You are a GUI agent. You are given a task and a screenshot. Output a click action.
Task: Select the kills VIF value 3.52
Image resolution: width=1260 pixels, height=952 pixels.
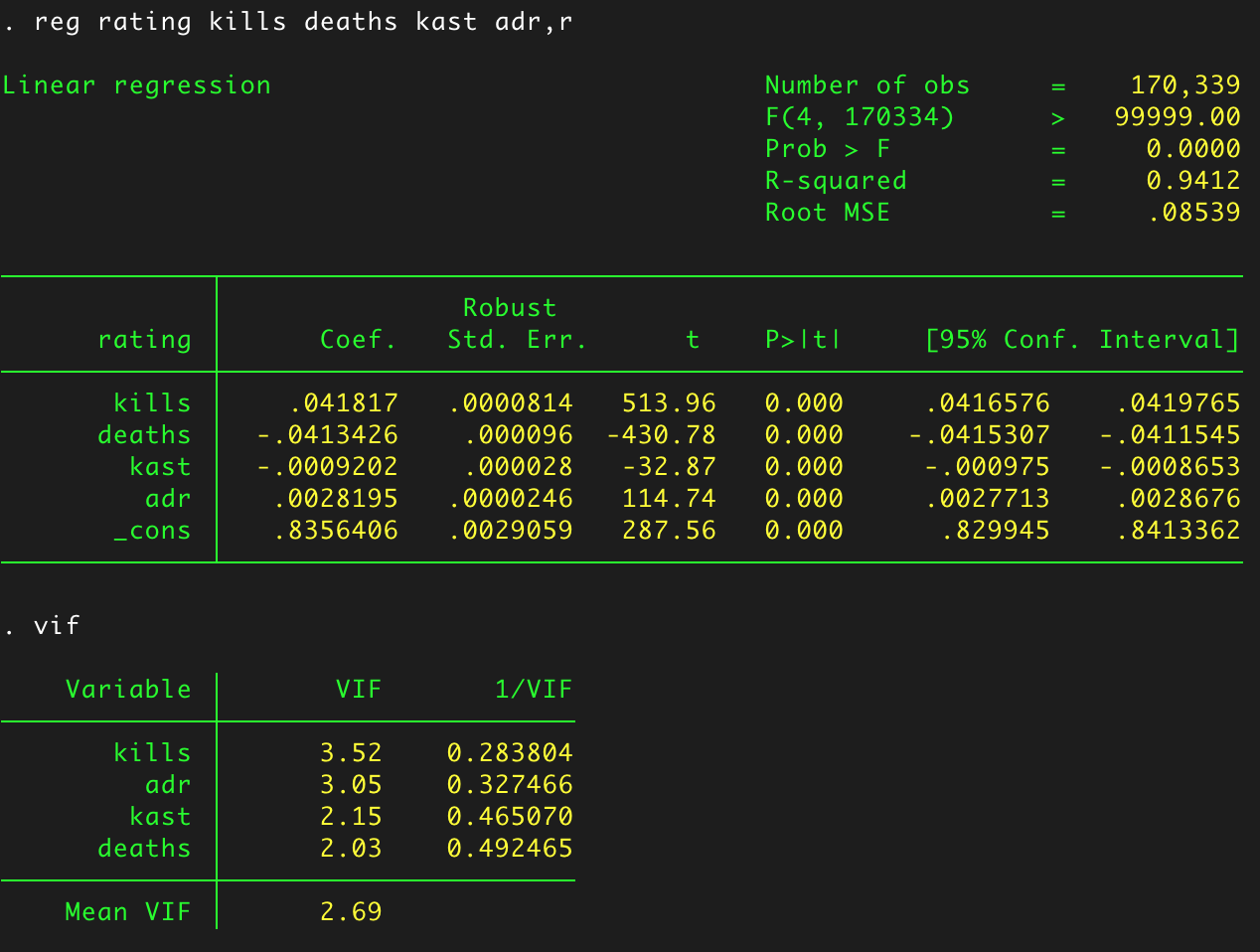[x=351, y=752]
